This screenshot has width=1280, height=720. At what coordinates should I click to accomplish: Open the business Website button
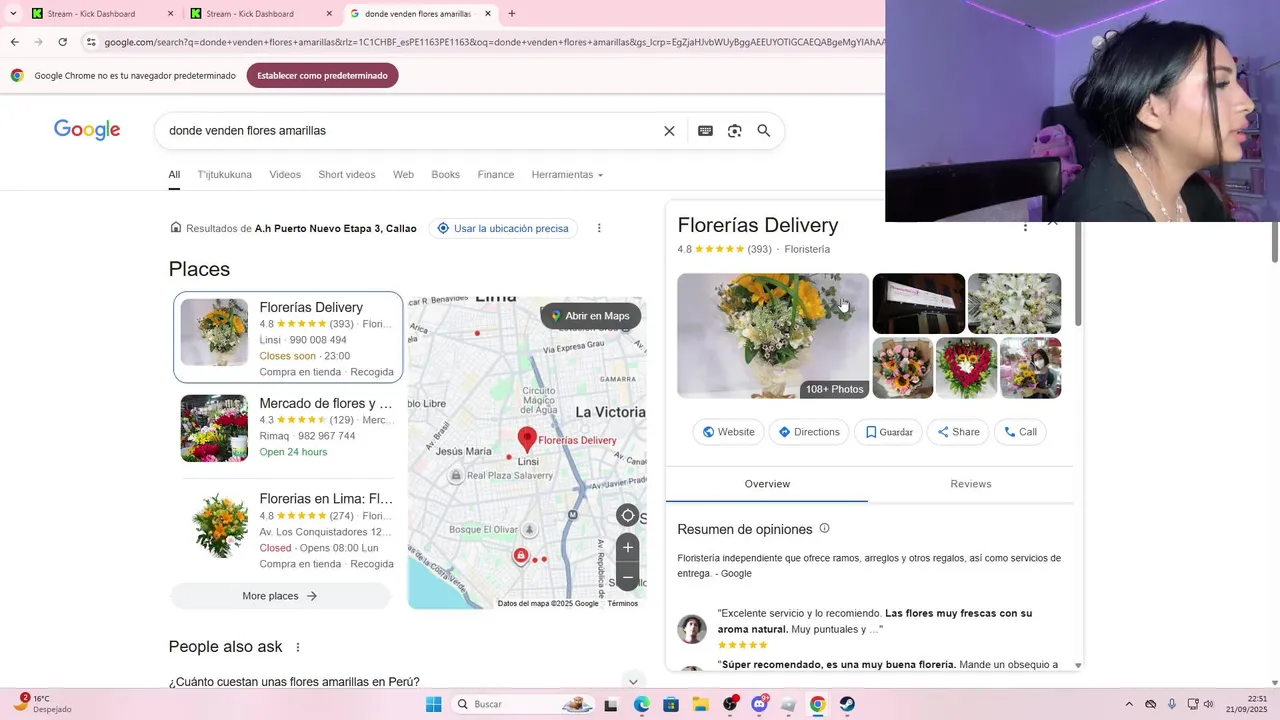728,432
